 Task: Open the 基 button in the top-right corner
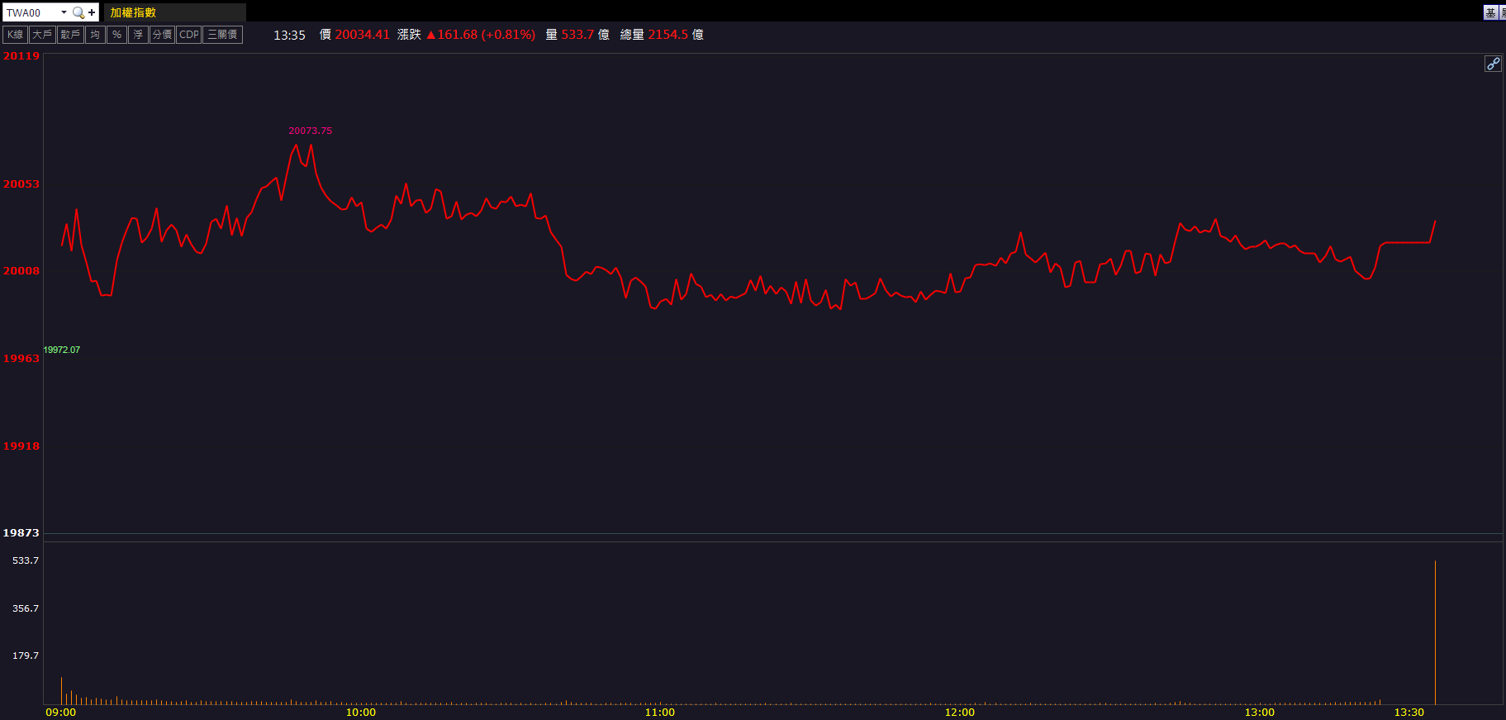click(1490, 12)
